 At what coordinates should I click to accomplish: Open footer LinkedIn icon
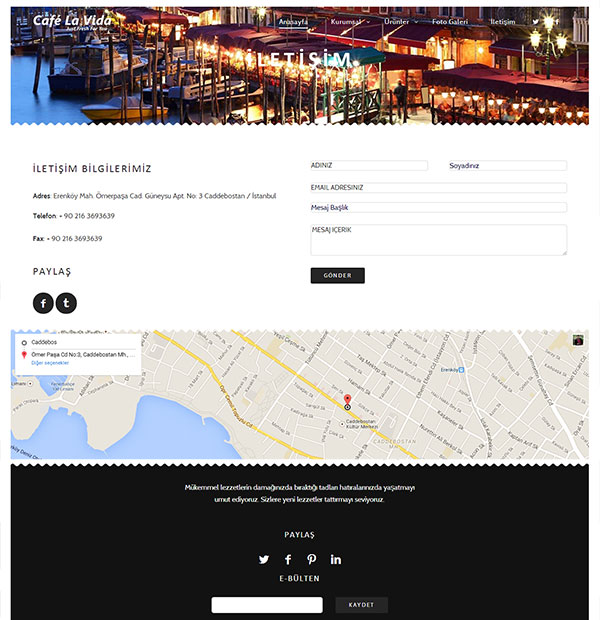click(x=336, y=559)
